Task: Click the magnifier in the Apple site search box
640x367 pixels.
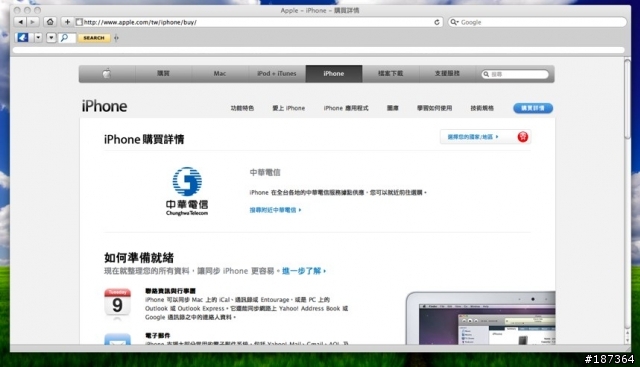Action: (x=486, y=74)
